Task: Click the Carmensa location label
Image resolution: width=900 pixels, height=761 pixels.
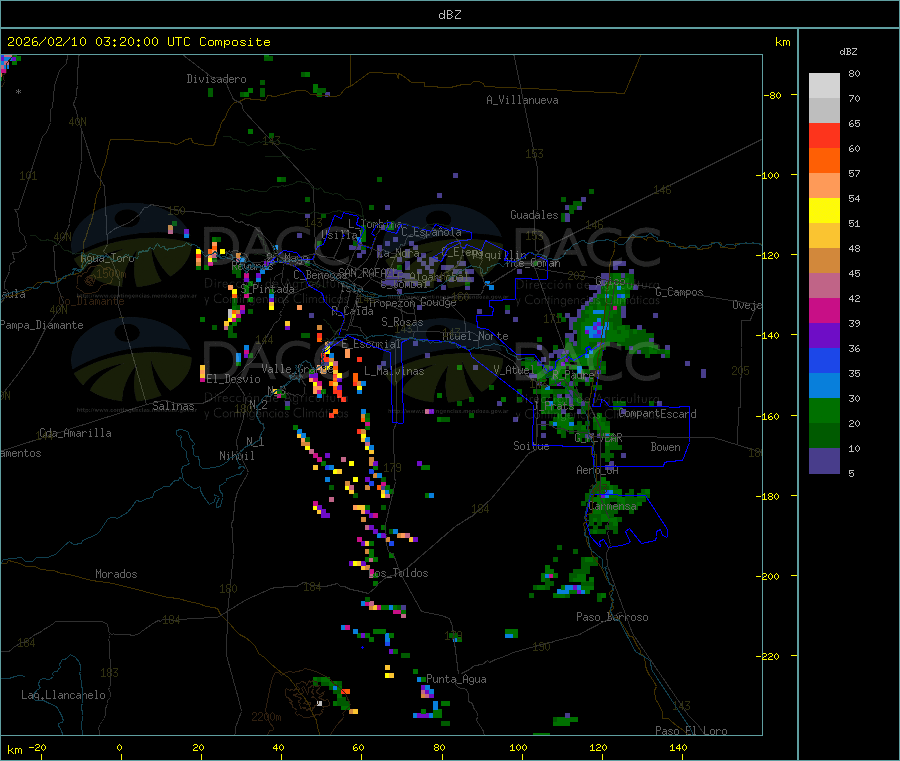Action: click(612, 506)
